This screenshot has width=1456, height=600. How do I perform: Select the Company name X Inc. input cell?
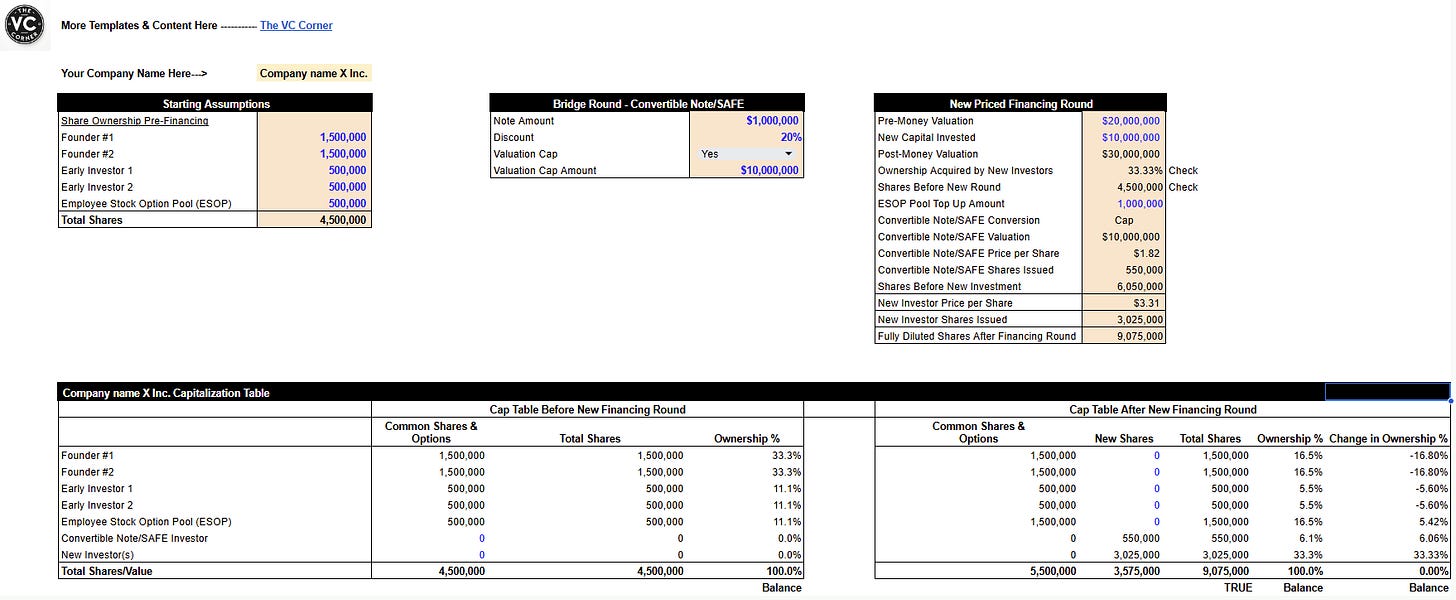(314, 73)
